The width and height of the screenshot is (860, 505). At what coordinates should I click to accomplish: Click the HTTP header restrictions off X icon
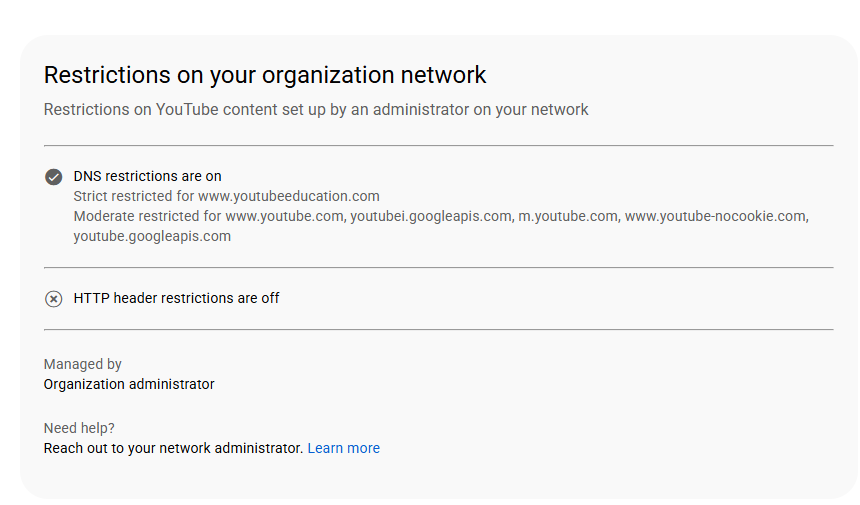point(53,299)
